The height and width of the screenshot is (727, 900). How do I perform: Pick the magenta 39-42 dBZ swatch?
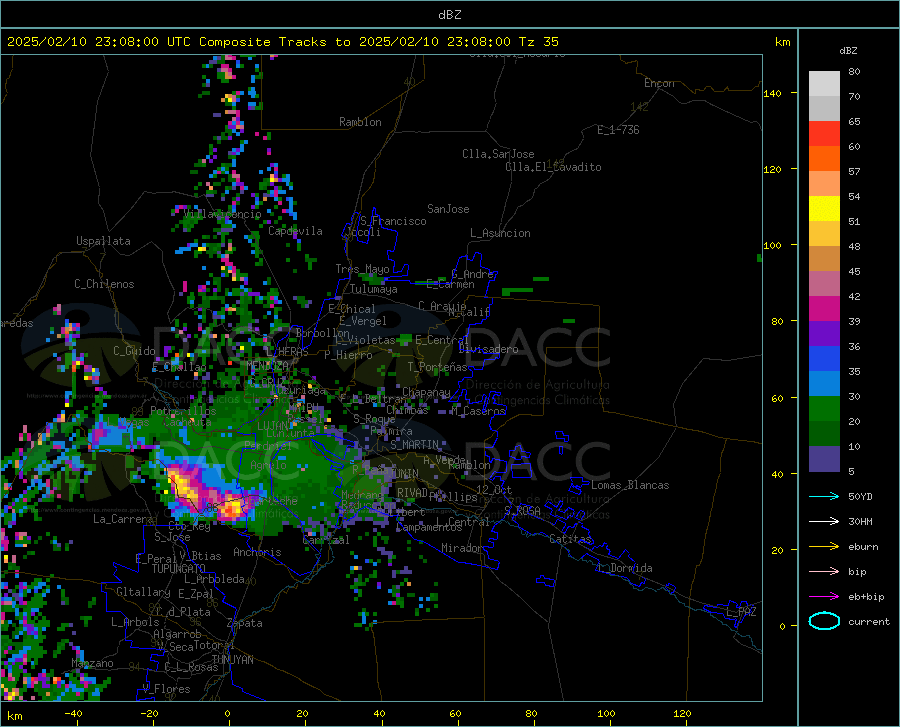click(x=824, y=309)
